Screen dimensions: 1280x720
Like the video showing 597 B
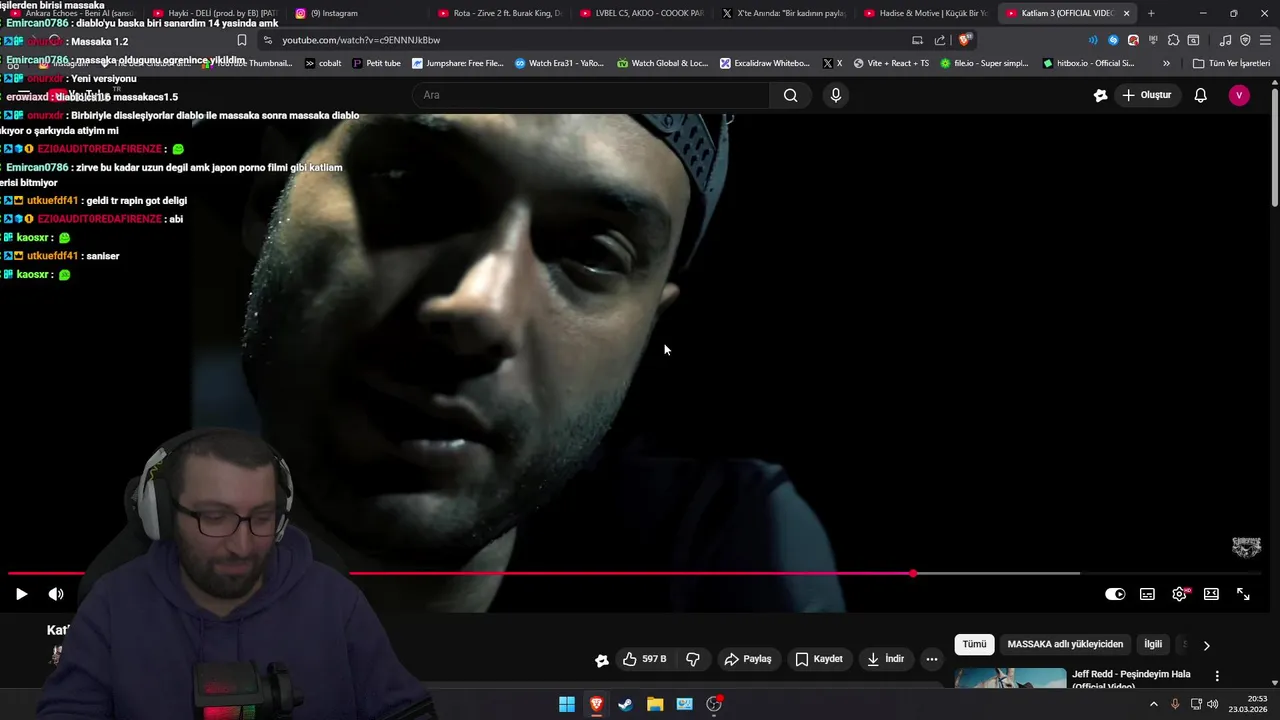[644, 659]
